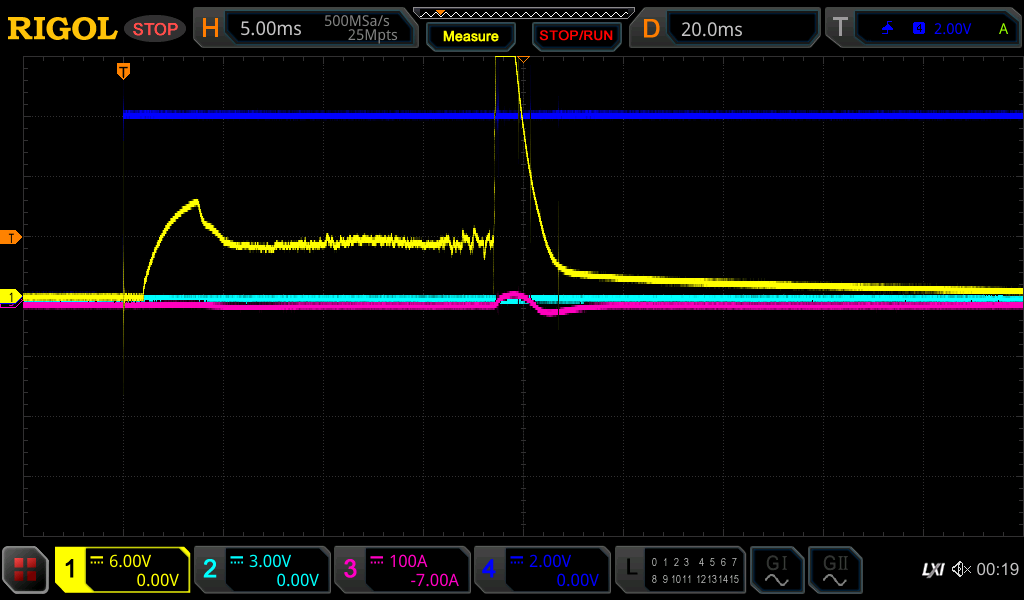This screenshot has width=1024, height=600.
Task: Click the RIGOL logo
Action: point(62,29)
